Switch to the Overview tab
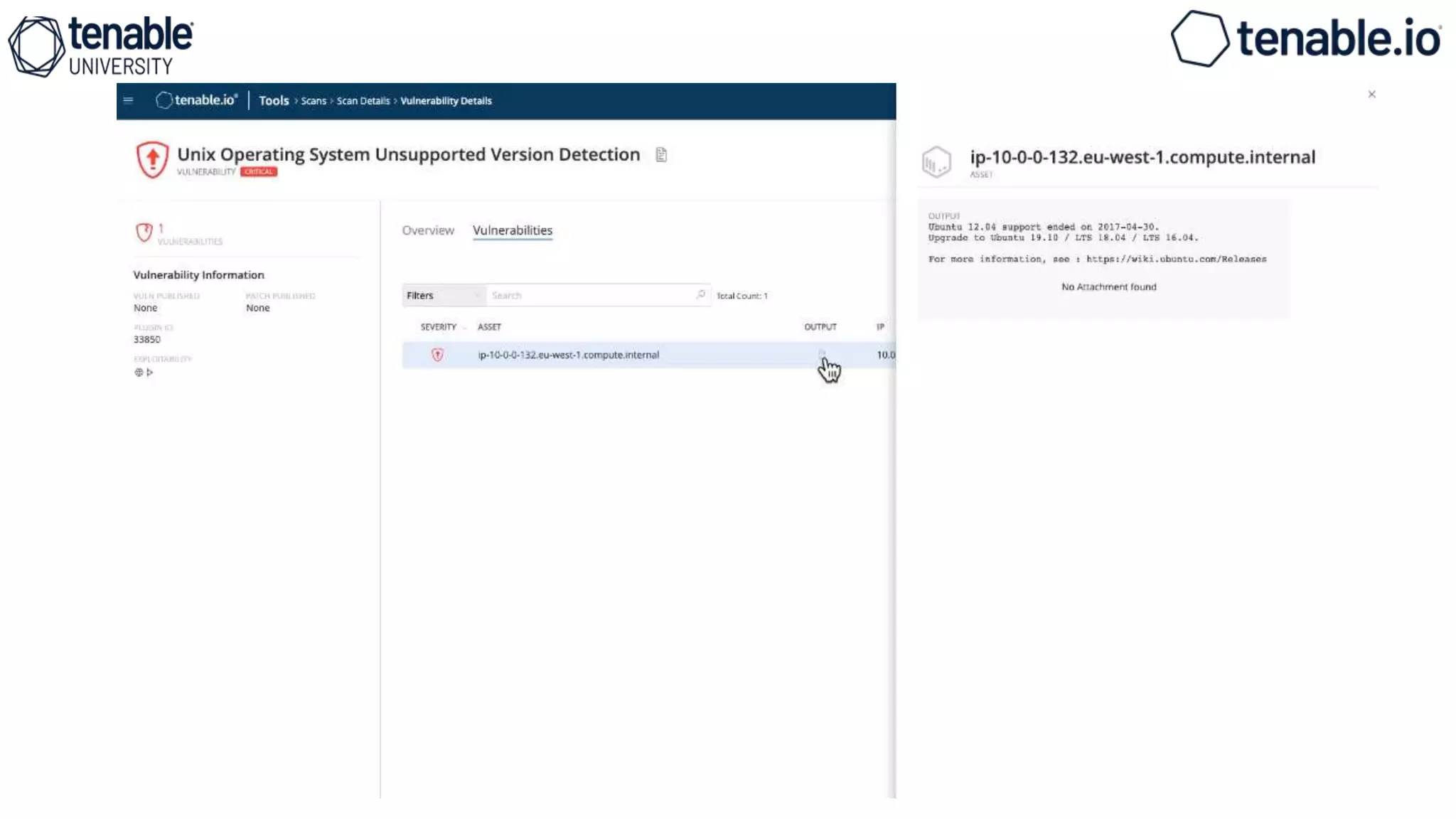1456x819 pixels. (x=427, y=230)
